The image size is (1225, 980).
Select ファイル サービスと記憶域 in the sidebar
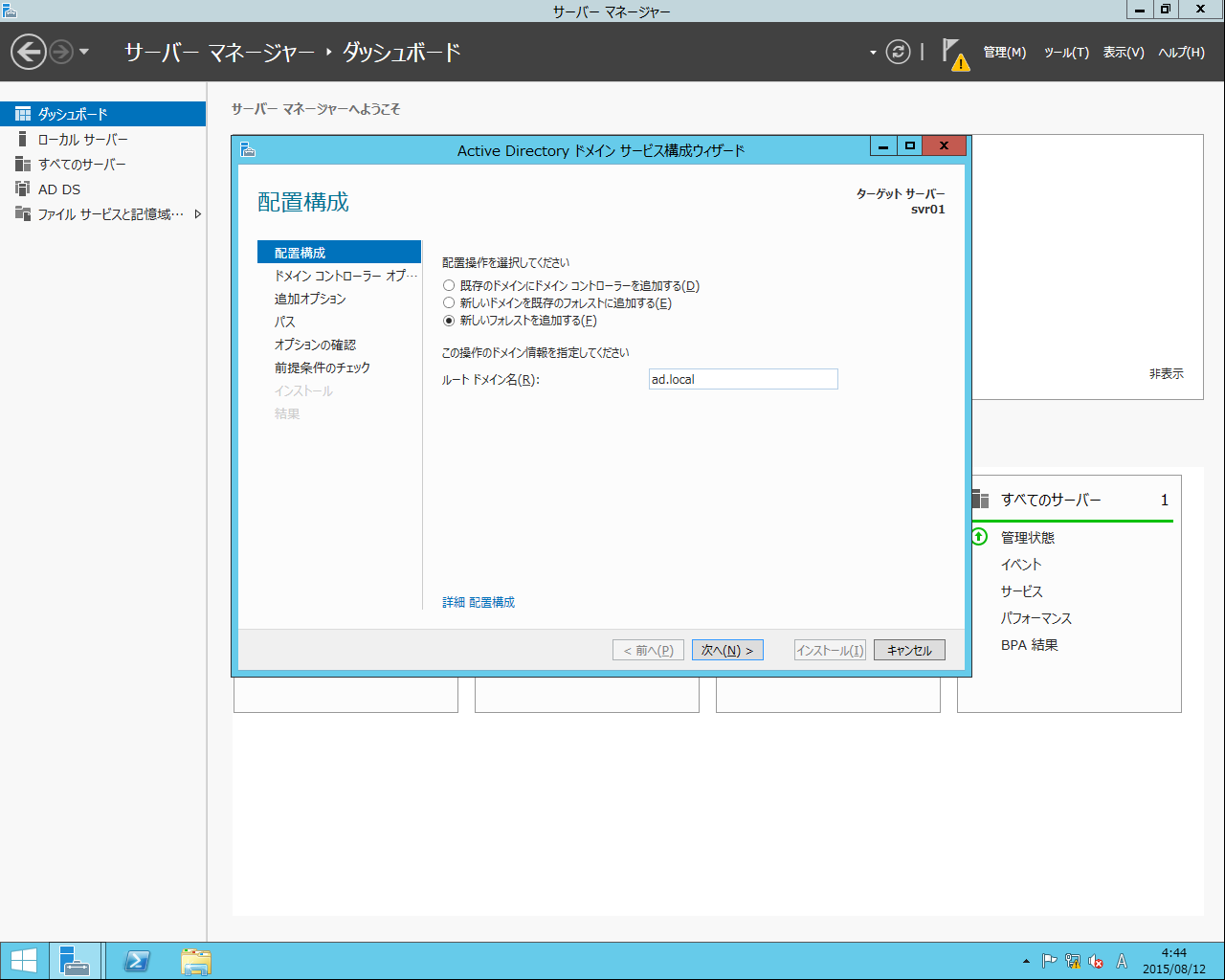(x=102, y=214)
